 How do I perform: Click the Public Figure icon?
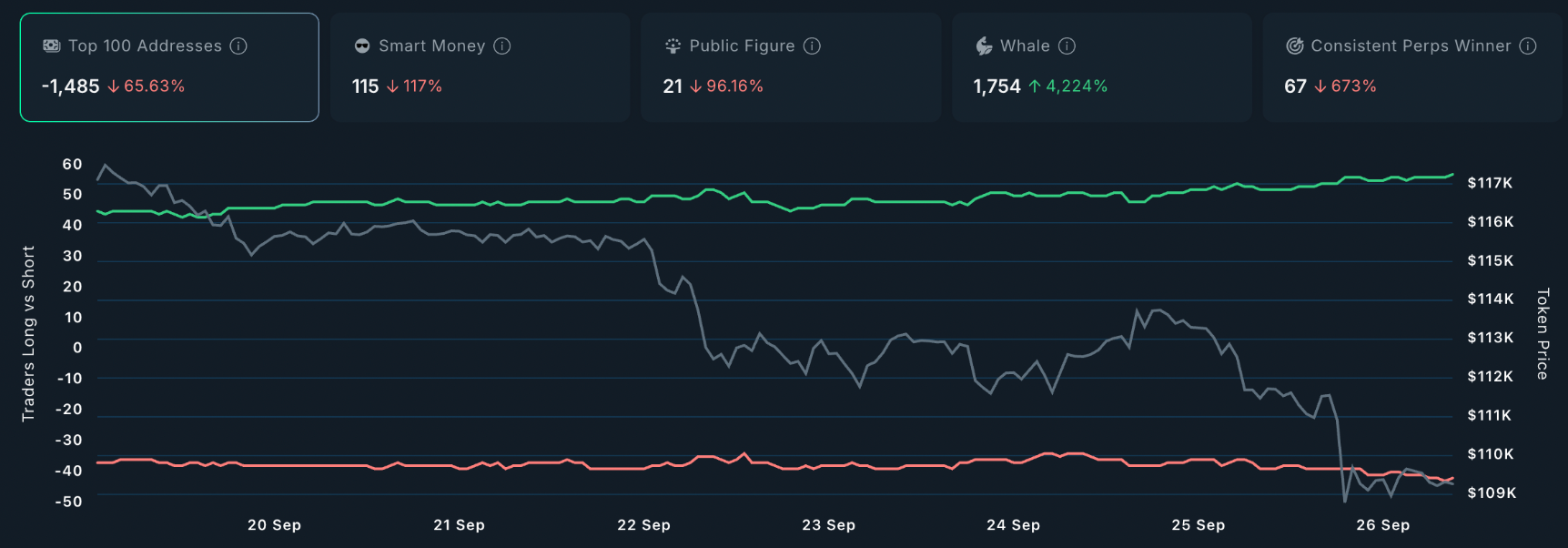[x=673, y=46]
